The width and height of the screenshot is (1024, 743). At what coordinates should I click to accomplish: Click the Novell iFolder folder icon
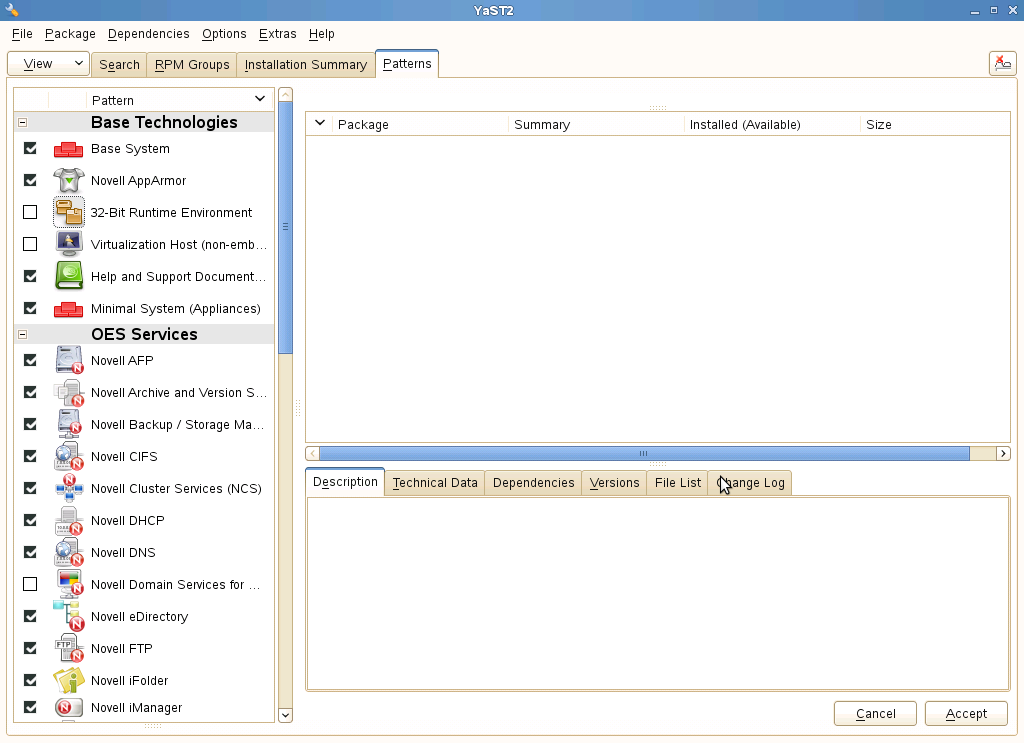coord(68,680)
